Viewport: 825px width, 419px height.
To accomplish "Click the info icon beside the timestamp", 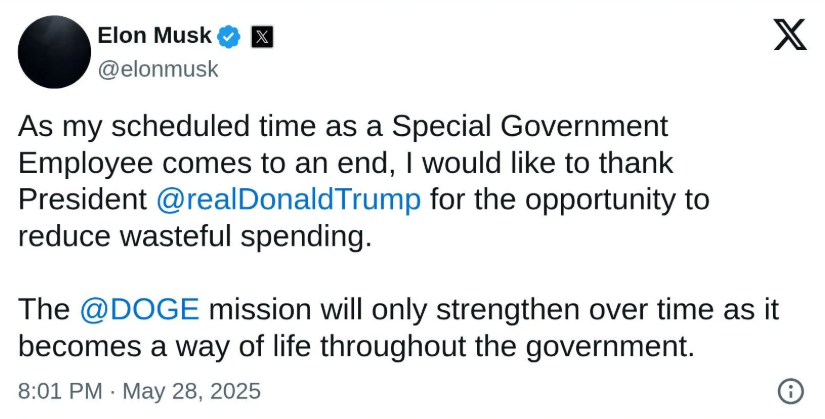I will pos(791,392).
